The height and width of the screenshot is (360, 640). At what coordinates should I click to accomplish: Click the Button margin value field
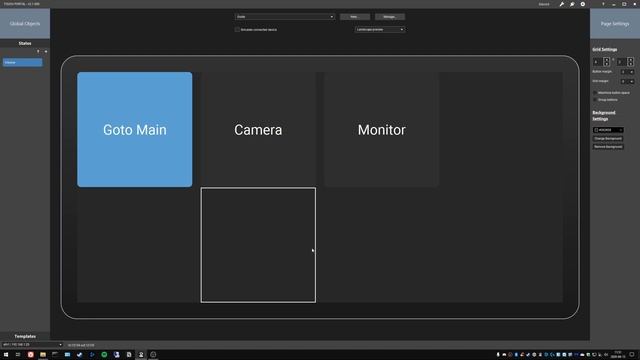click(624, 72)
